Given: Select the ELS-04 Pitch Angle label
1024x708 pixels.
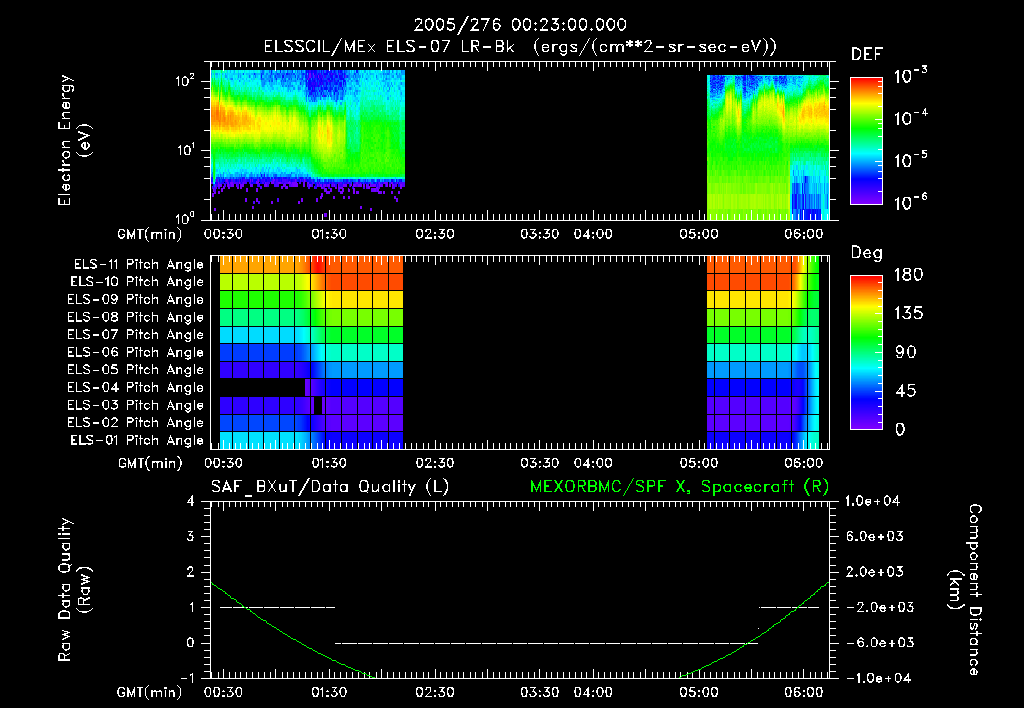Looking at the screenshot, I should point(136,387).
